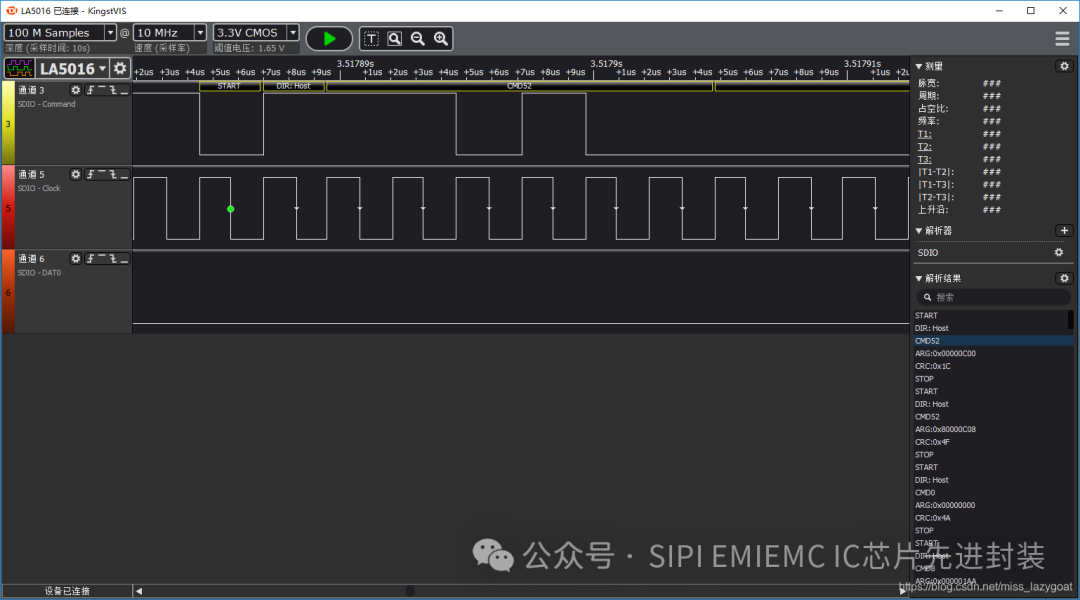
Task: Click the DIR: Host decode label on waveform
Action: coord(293,86)
